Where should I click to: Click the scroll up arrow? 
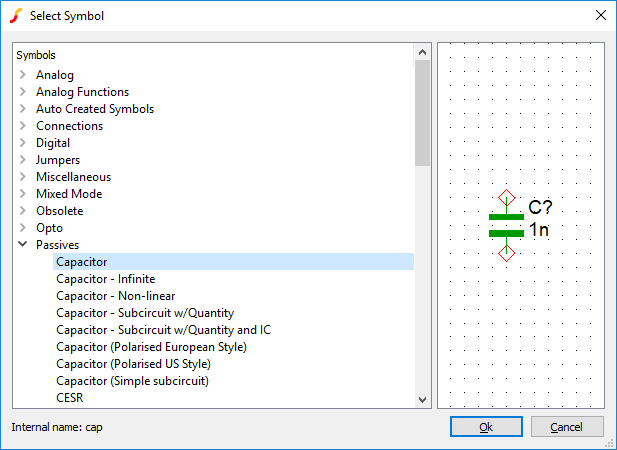[423, 52]
